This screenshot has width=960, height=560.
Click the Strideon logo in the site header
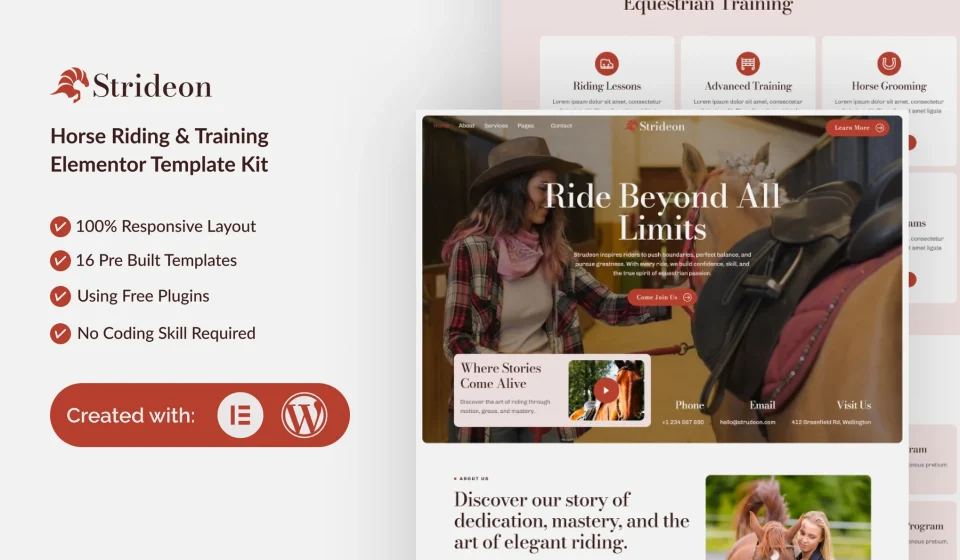[x=655, y=126]
